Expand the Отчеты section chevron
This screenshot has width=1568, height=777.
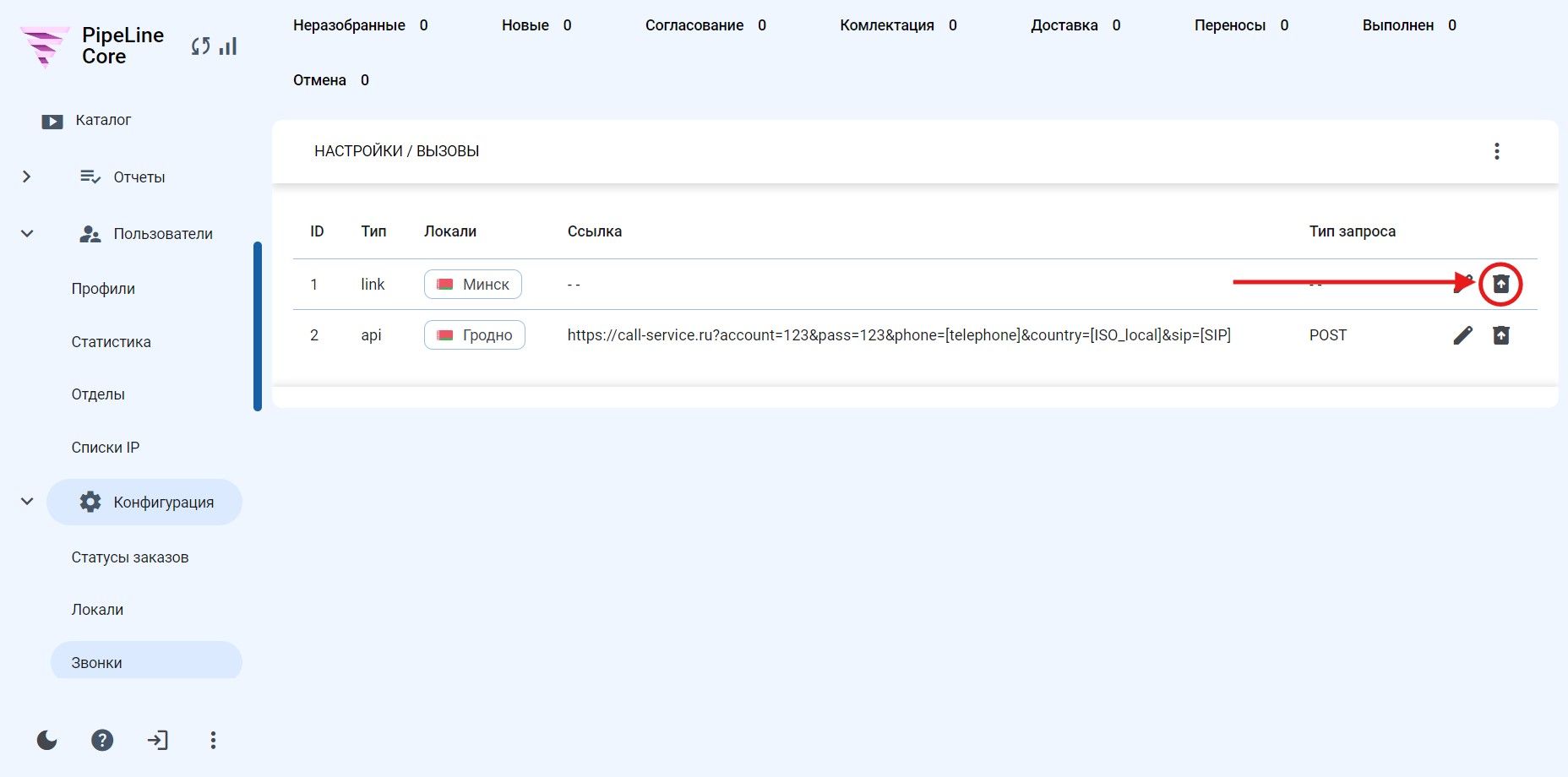[27, 177]
